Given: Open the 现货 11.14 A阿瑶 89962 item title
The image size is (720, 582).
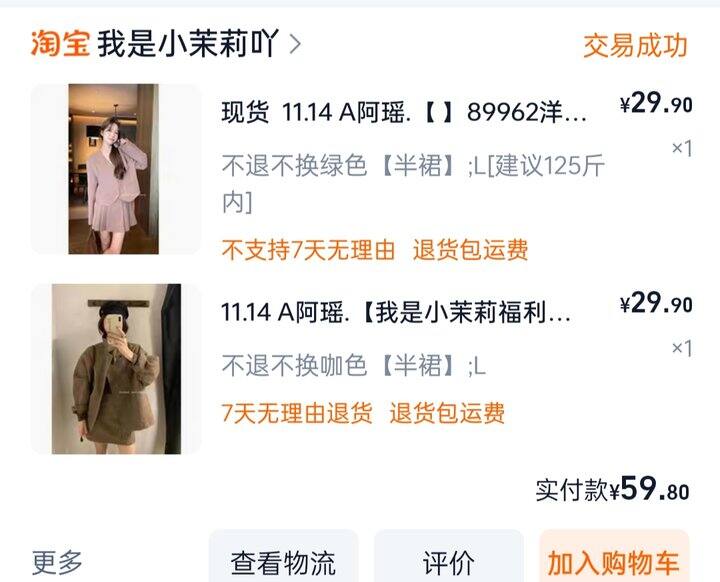Looking at the screenshot, I should coord(404,112).
